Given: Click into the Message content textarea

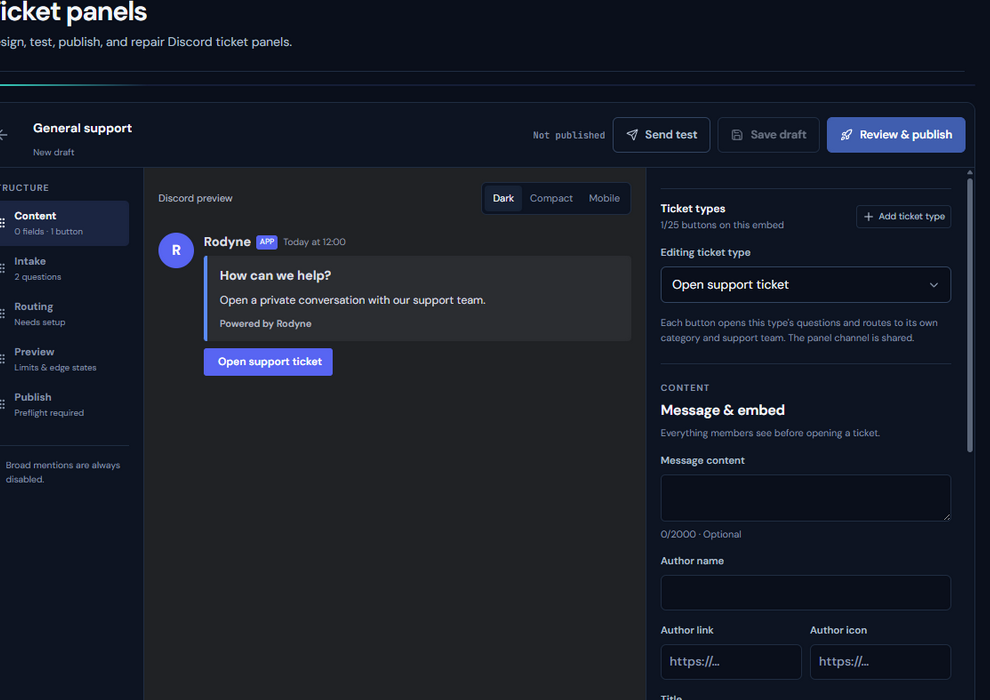Looking at the screenshot, I should 805,498.
